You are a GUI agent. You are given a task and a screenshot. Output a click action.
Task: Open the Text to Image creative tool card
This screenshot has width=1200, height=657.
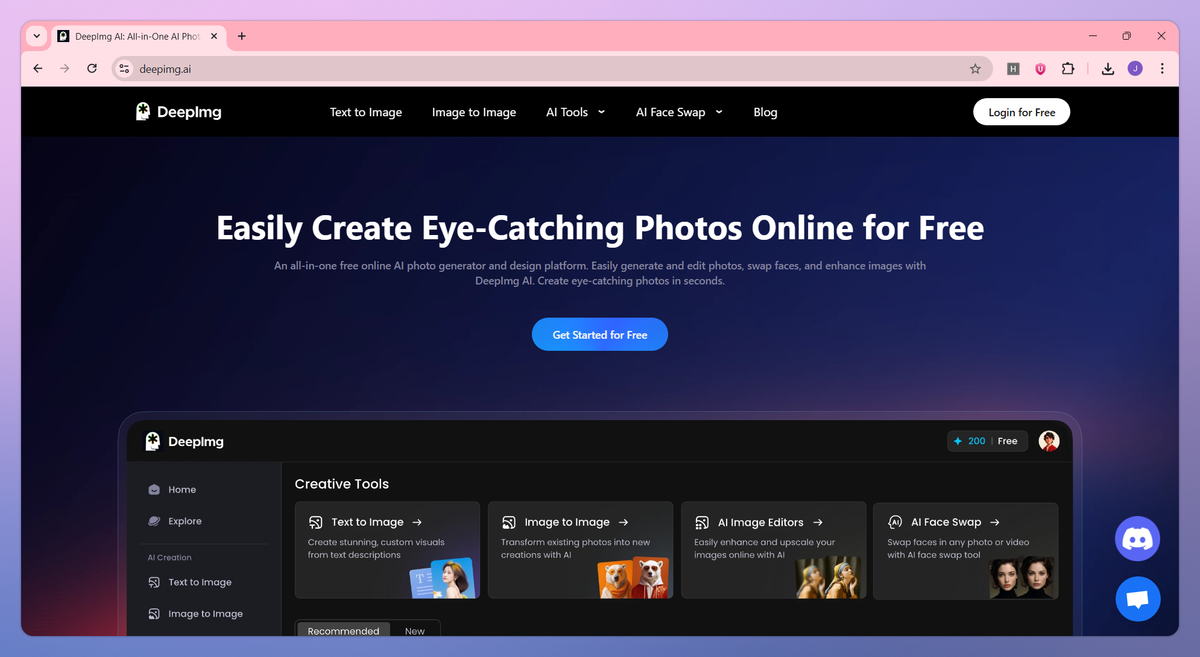pos(387,550)
